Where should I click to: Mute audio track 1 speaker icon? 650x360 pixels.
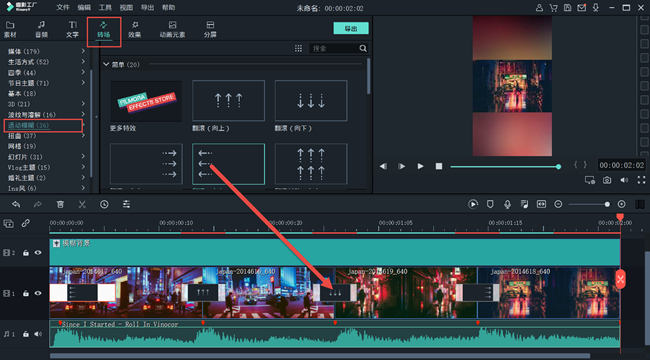38,334
